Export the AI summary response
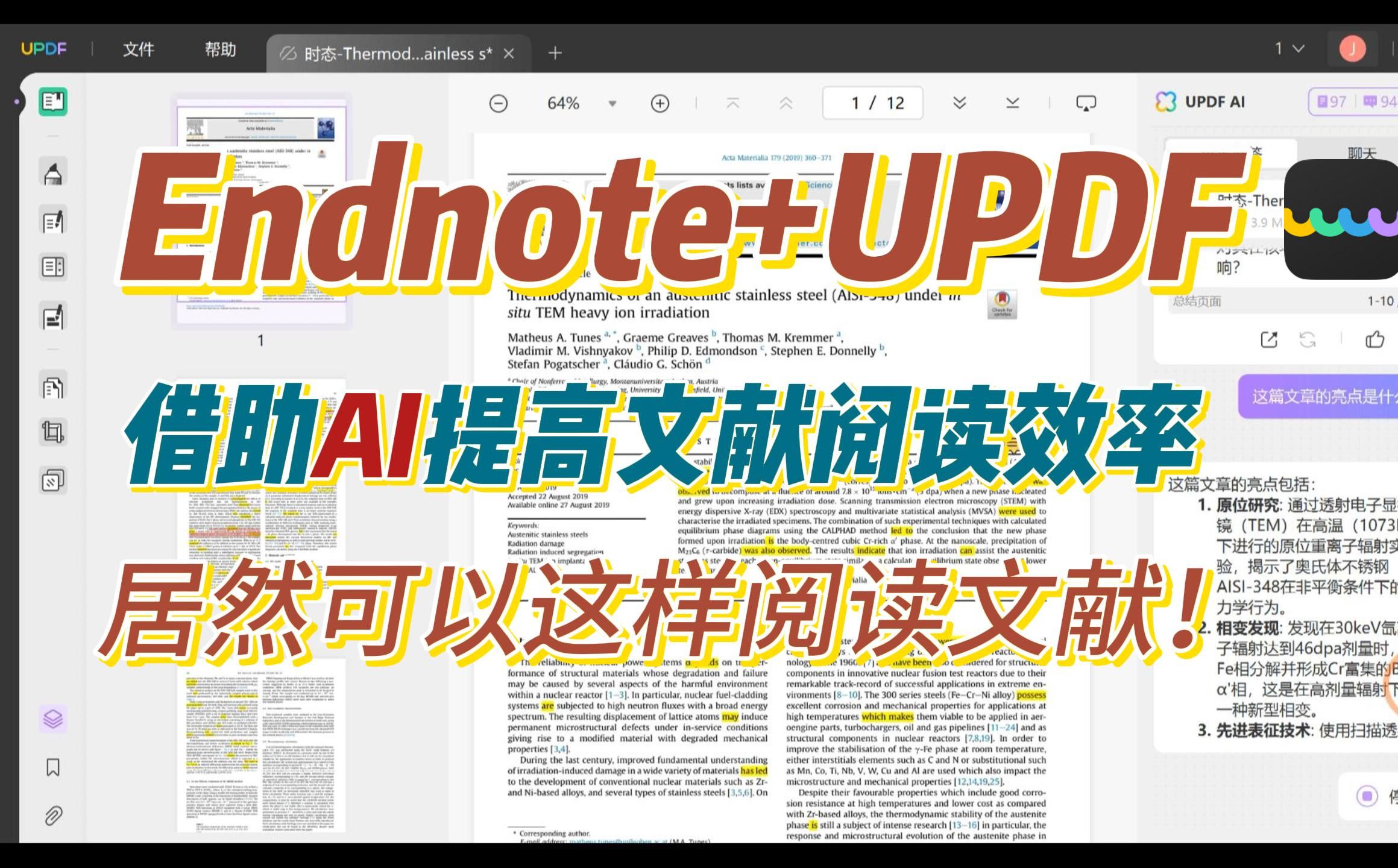Screen dimensions: 1398x868 click(x=1269, y=339)
